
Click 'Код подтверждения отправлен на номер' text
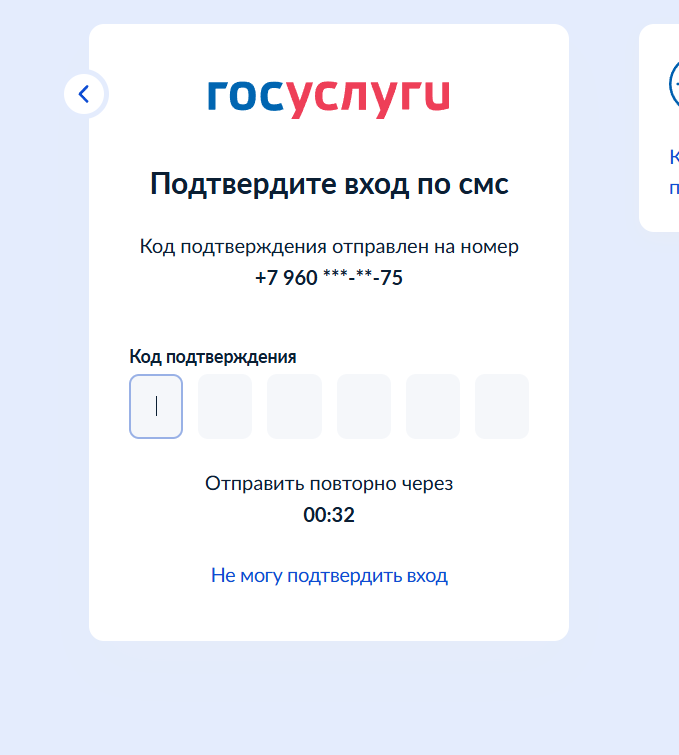click(329, 247)
